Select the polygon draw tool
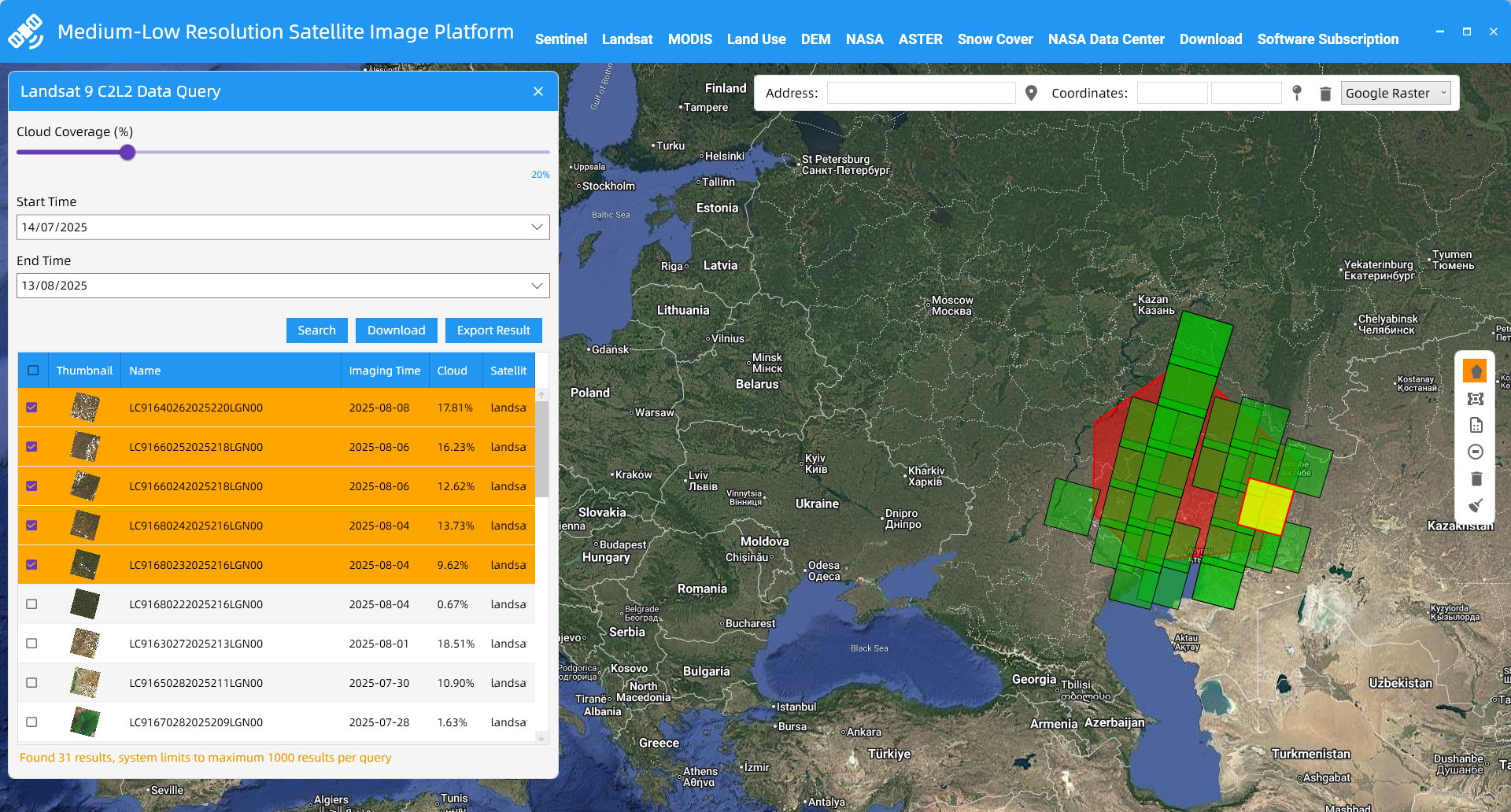This screenshot has height=812, width=1511. tap(1476, 371)
